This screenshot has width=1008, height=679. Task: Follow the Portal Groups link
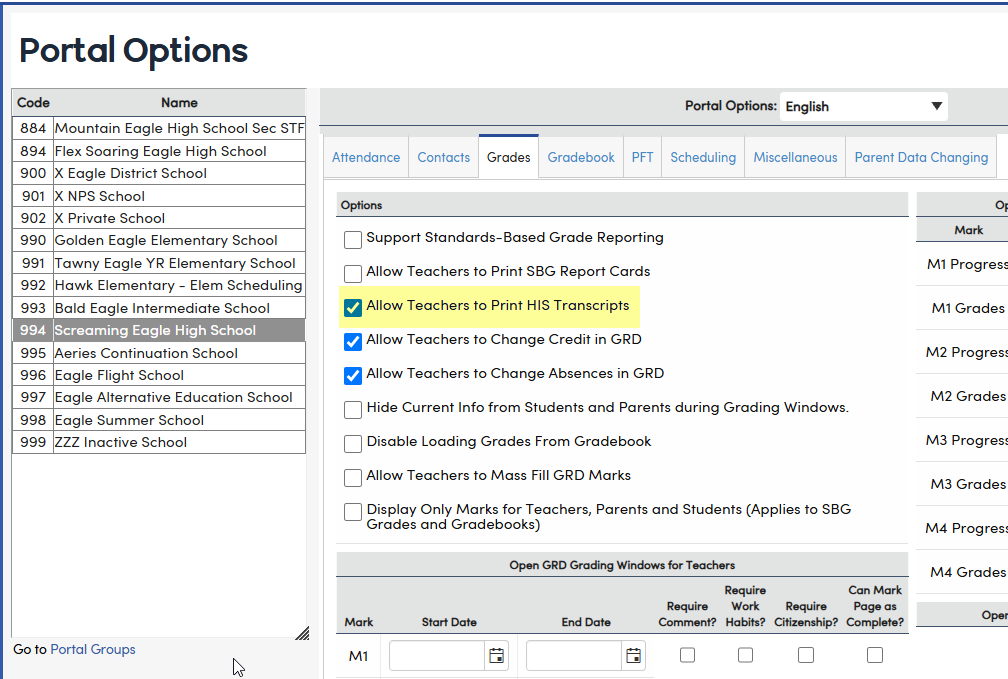(x=93, y=649)
